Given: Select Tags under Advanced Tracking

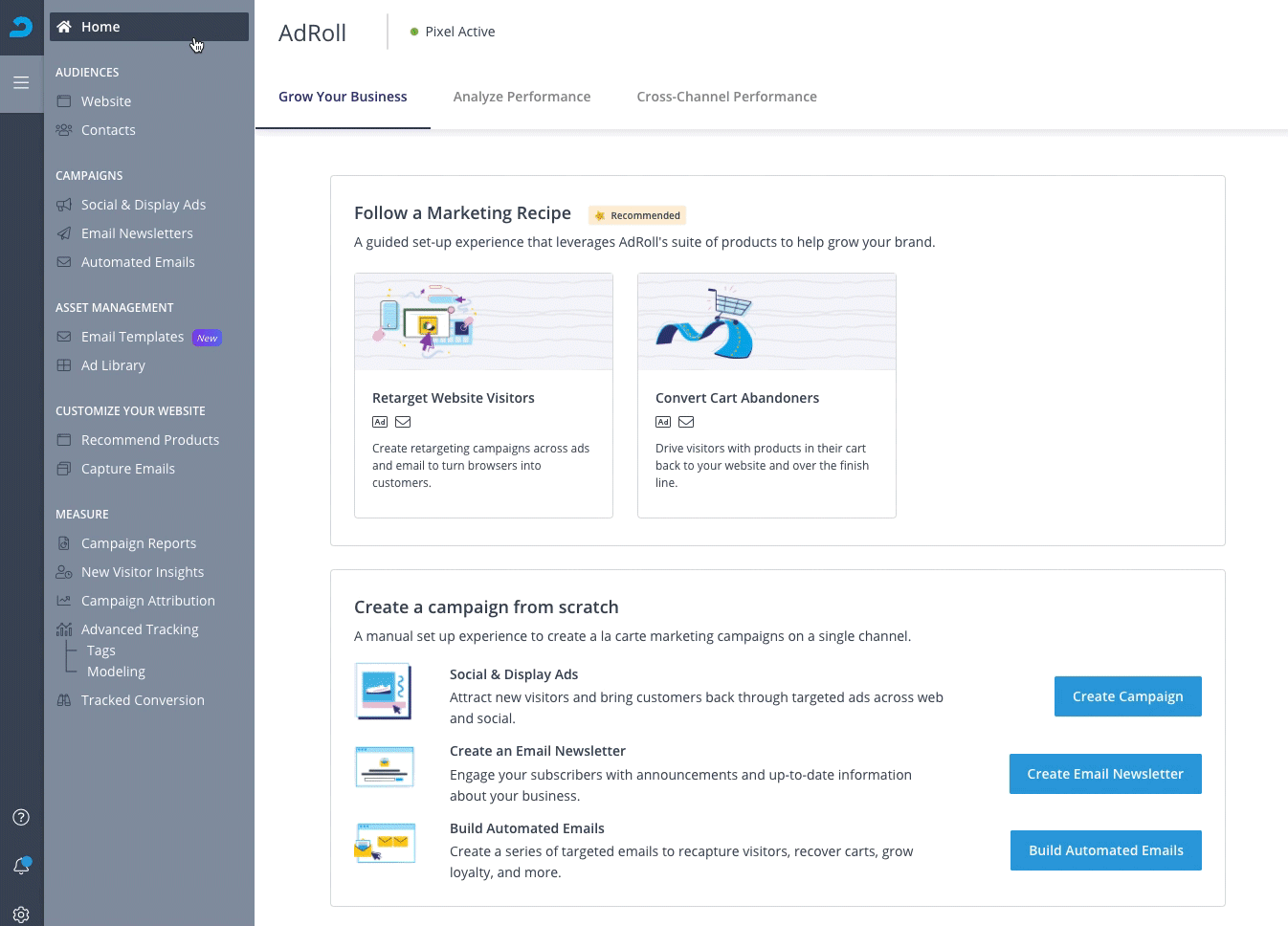Looking at the screenshot, I should click(100, 650).
